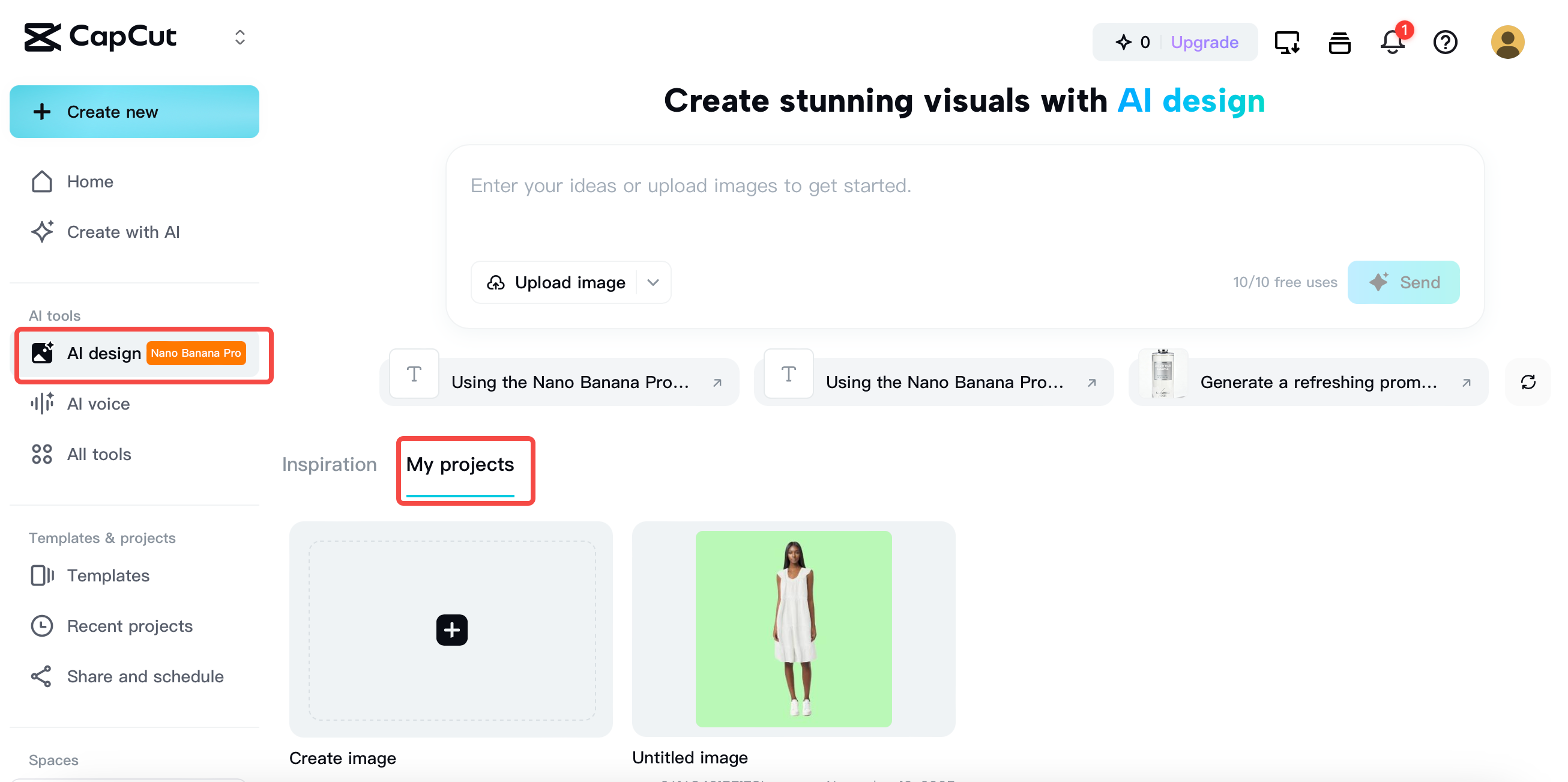Refresh suggested prompts with the refresh icon
Screen dimensions: 1568x782
pyautogui.click(x=1528, y=382)
